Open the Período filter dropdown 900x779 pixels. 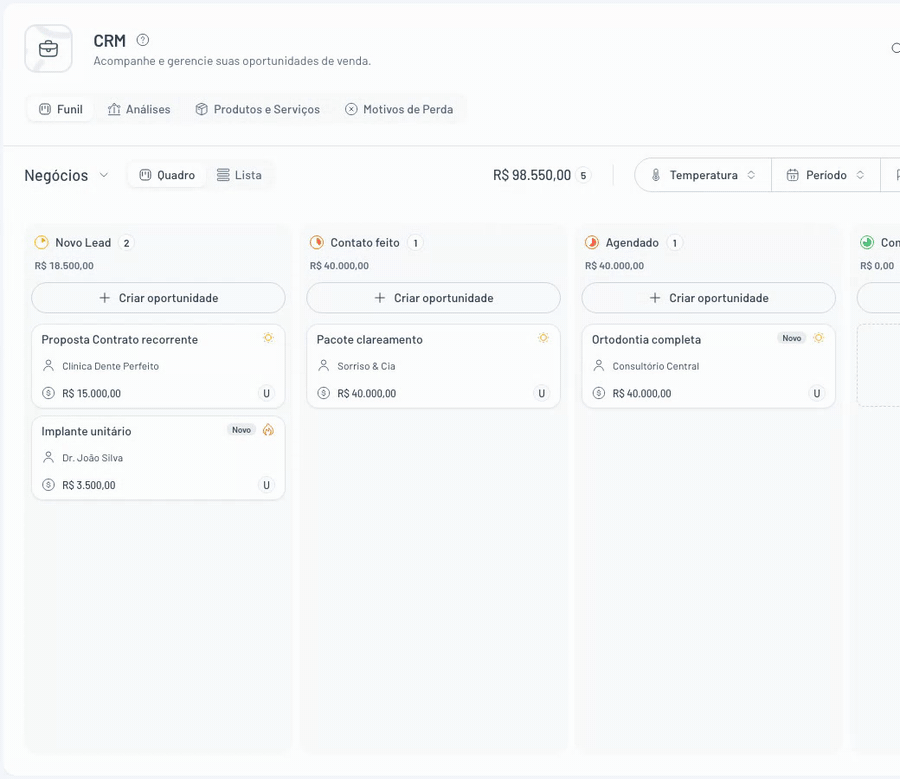tap(825, 175)
